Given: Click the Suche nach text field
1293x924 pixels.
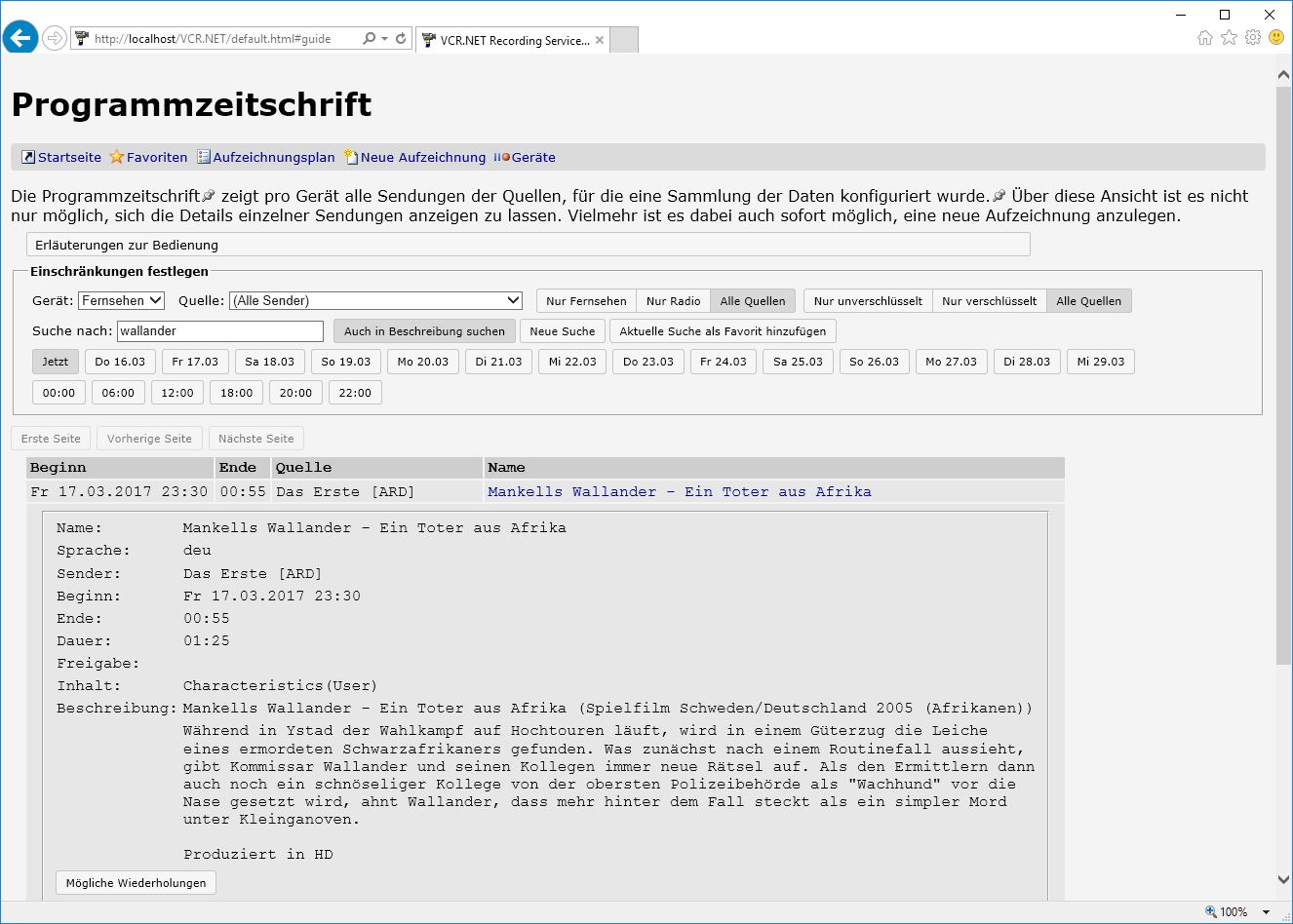Looking at the screenshot, I should point(219,331).
